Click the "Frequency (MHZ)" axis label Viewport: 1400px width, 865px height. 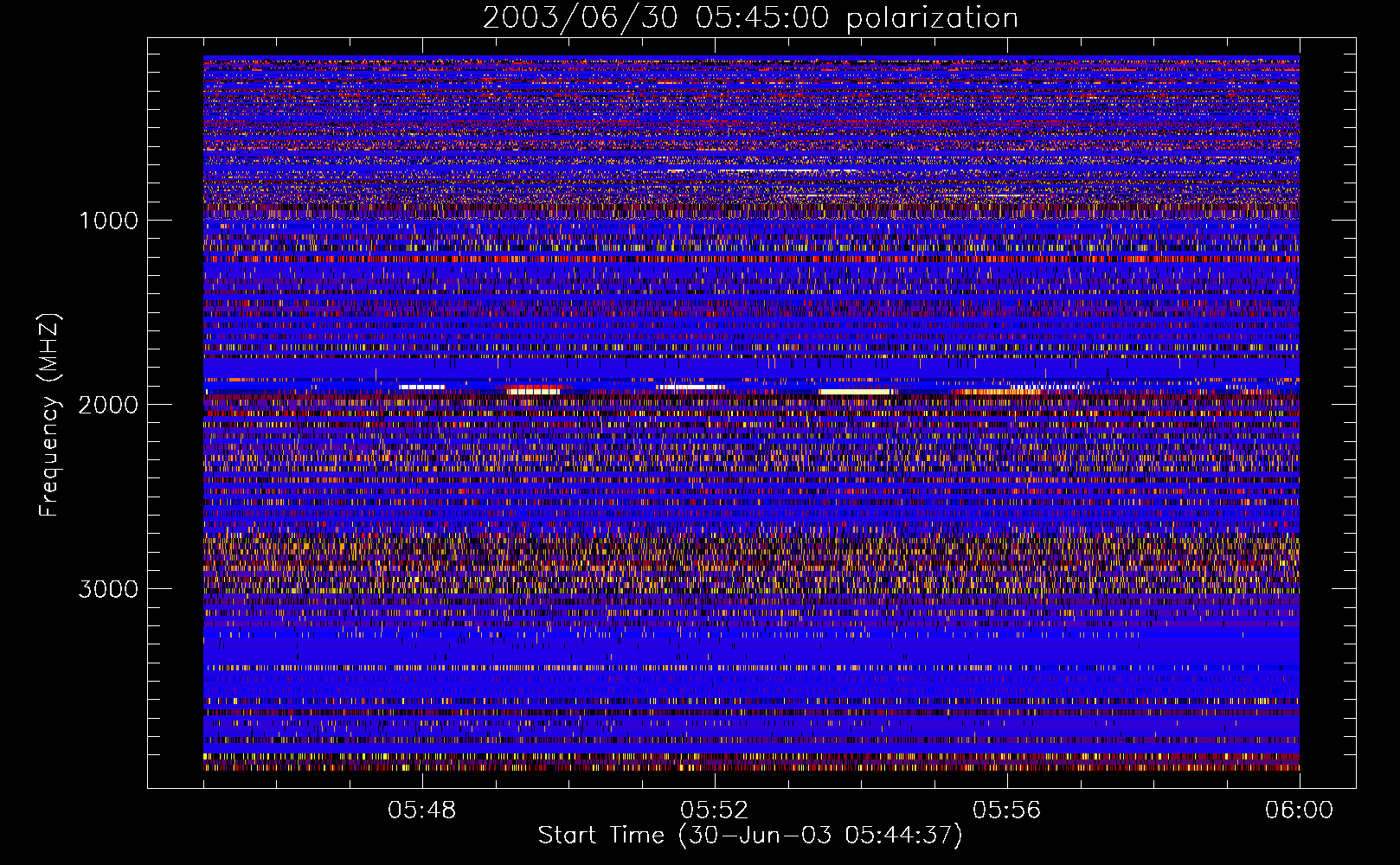pyautogui.click(x=49, y=415)
